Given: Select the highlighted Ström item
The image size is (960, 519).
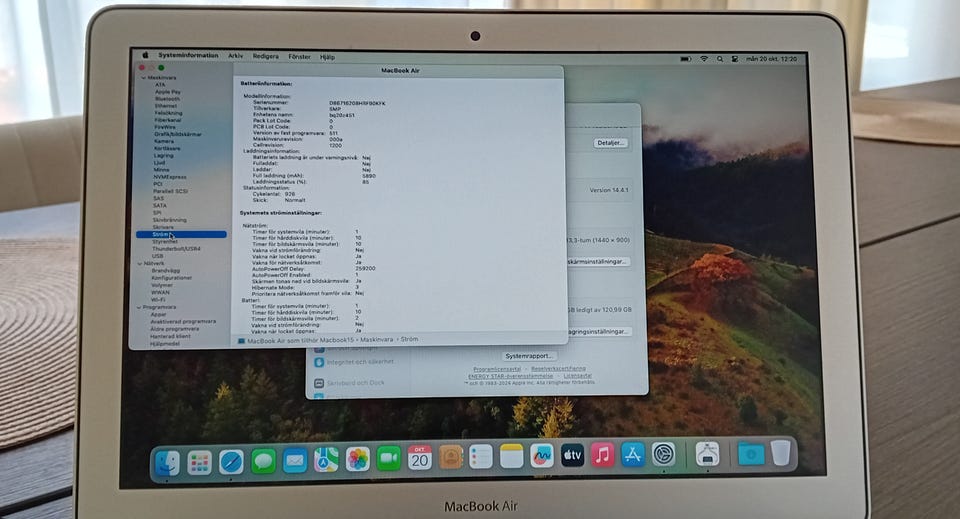Looking at the screenshot, I should 181,234.
